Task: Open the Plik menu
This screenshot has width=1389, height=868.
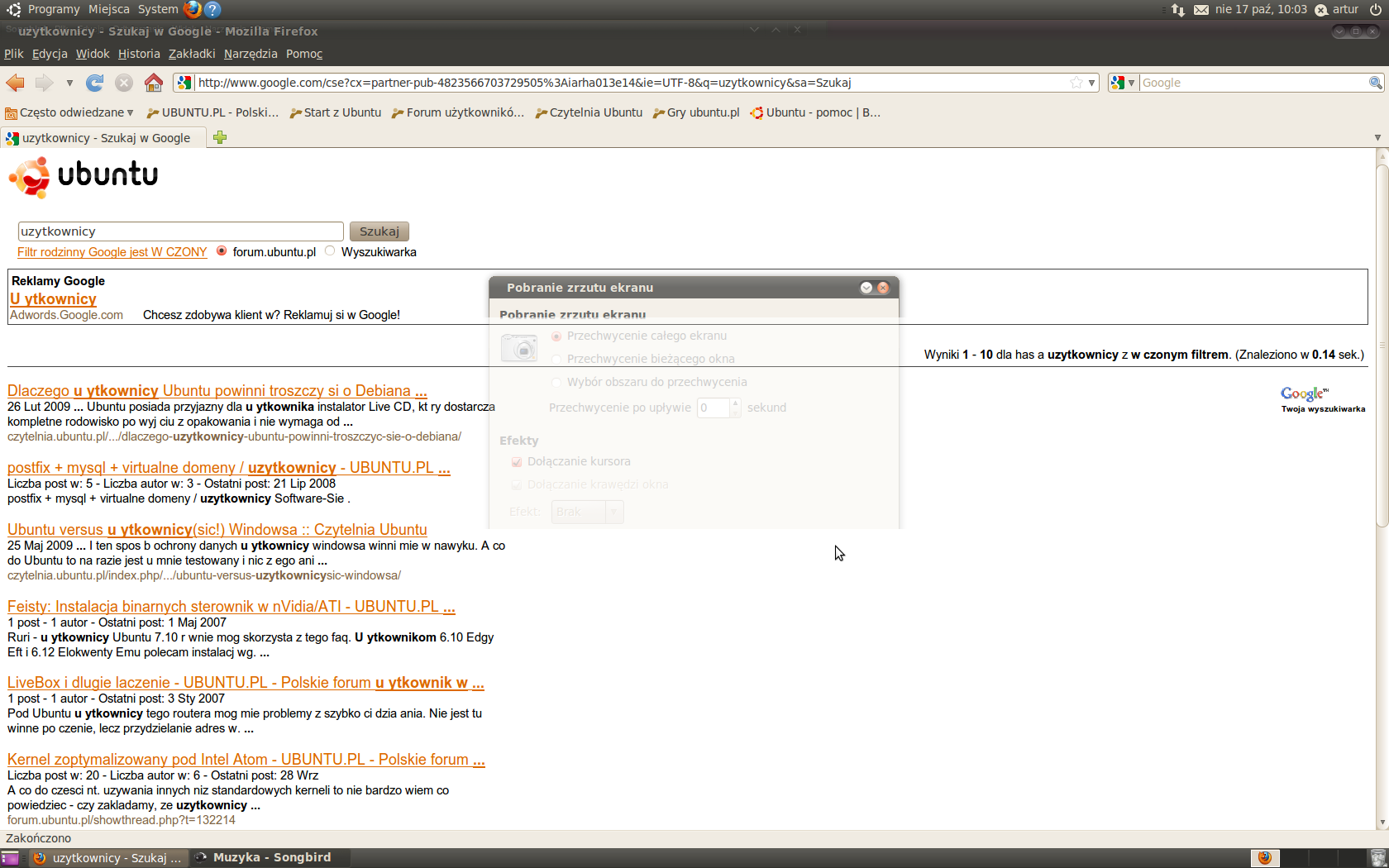Action: point(14,54)
